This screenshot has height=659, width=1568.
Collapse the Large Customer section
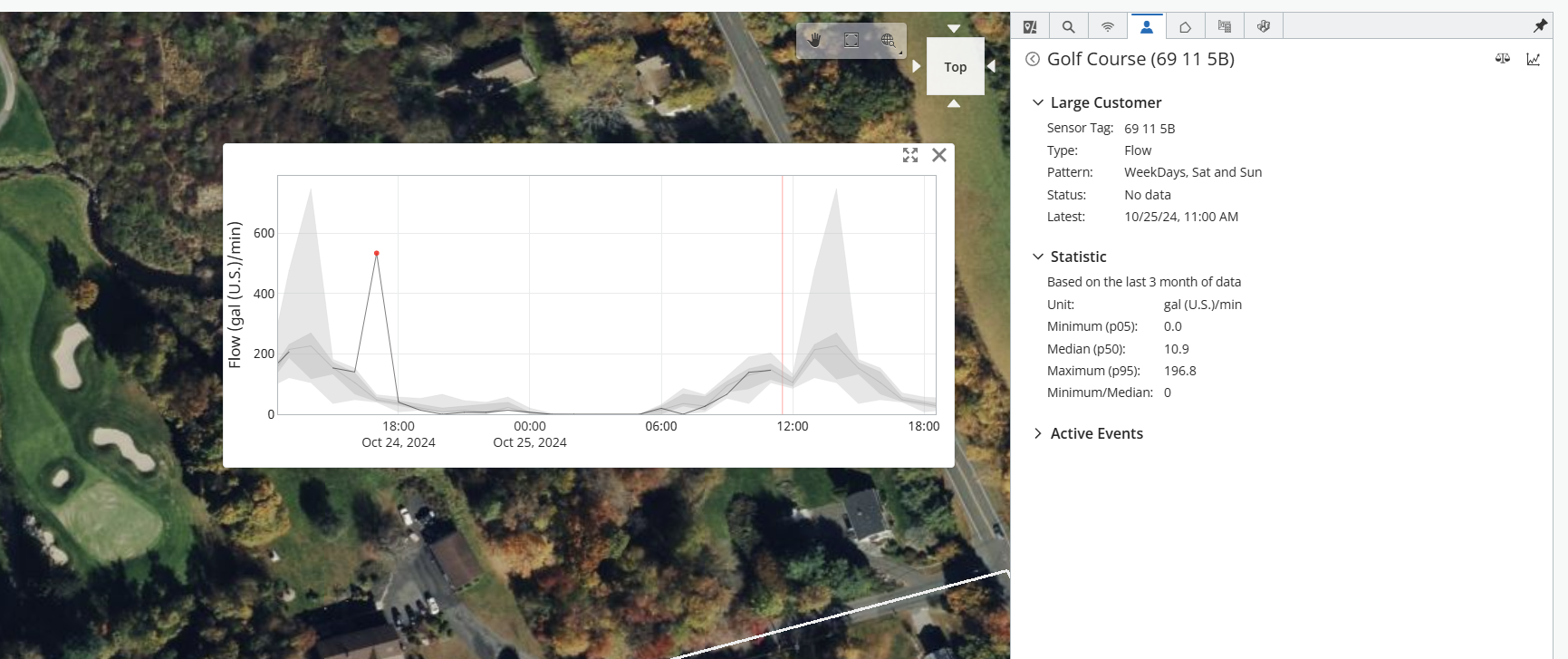[1038, 102]
